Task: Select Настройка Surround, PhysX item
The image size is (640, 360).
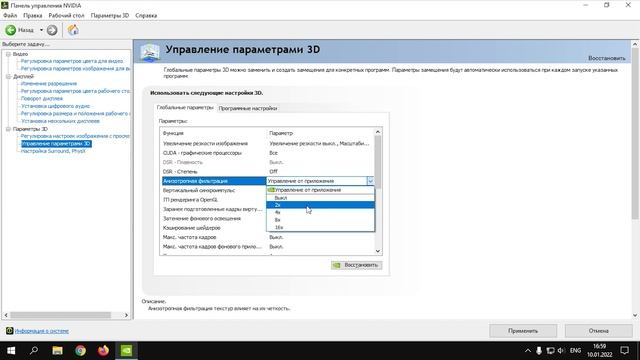Action: point(53,151)
